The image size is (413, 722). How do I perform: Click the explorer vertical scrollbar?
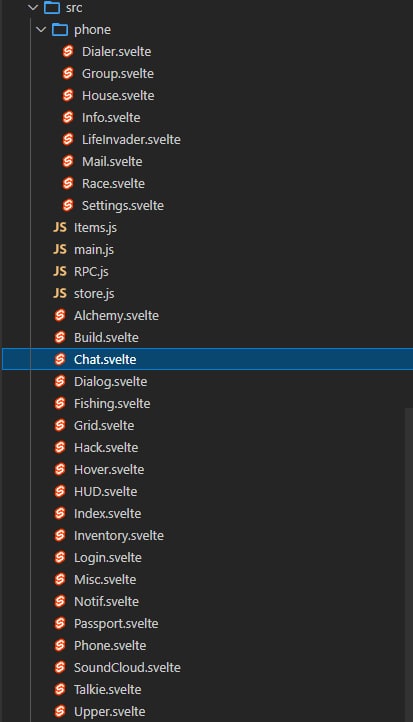coord(409,565)
